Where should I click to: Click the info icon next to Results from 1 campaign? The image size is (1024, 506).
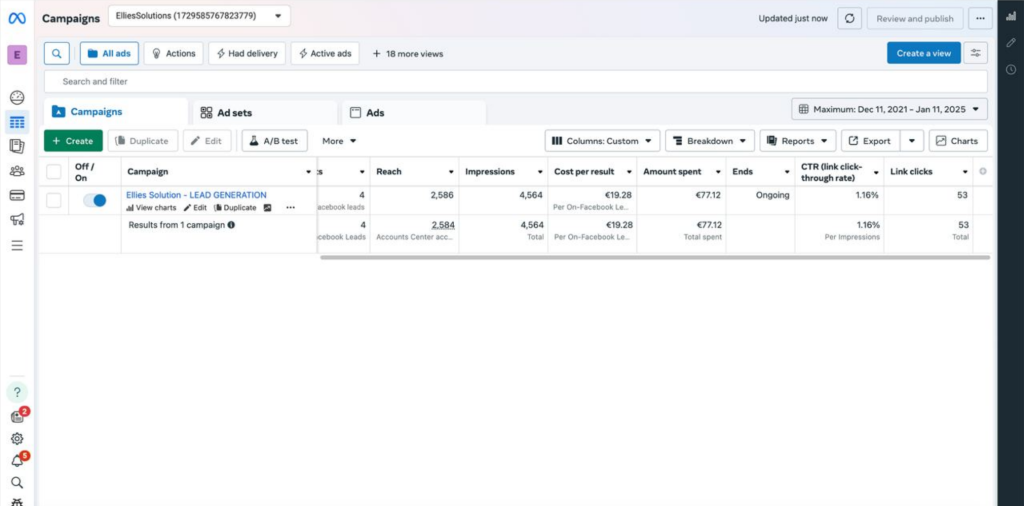(231, 225)
